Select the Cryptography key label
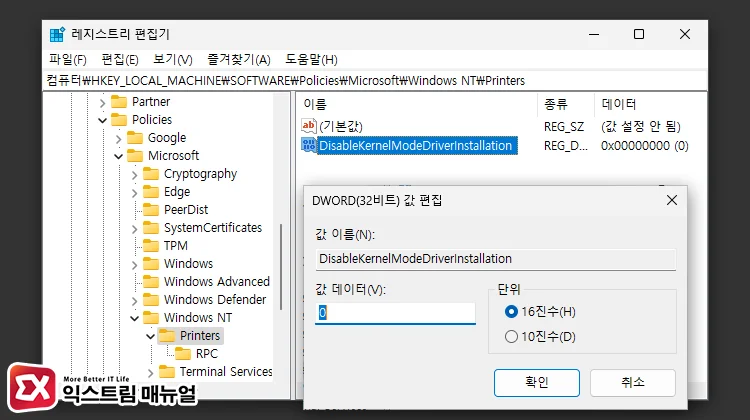 pos(200,174)
